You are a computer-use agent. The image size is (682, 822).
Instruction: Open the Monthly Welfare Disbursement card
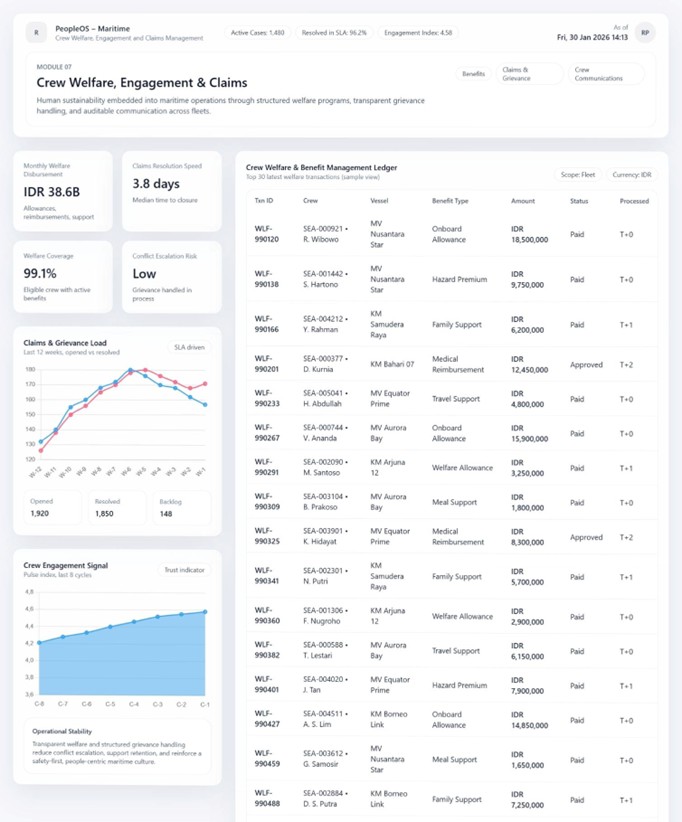[62, 191]
